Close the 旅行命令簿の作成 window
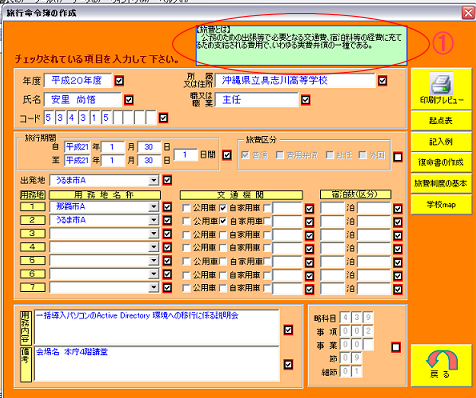 pos(468,13)
